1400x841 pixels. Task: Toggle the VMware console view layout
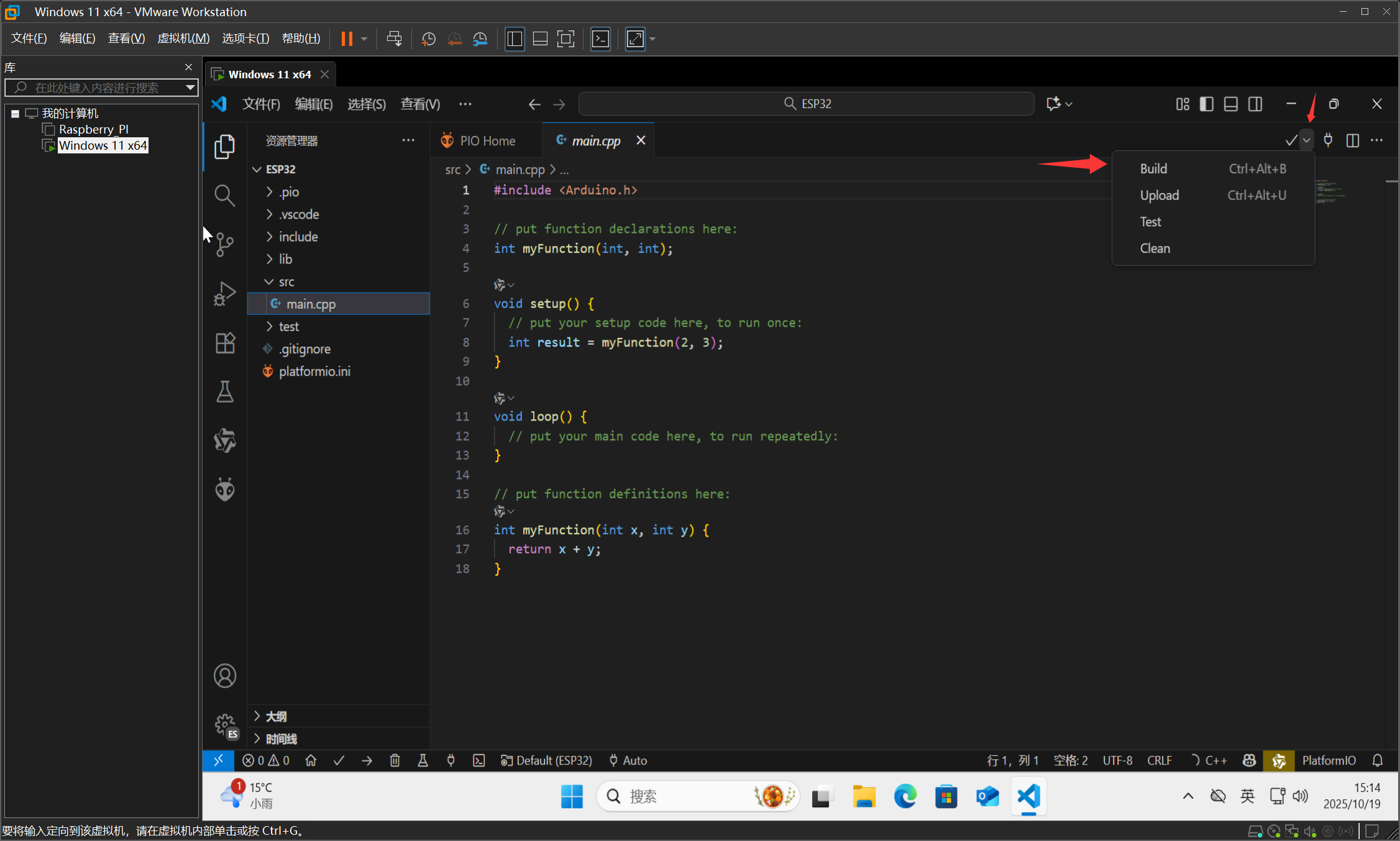pos(539,39)
